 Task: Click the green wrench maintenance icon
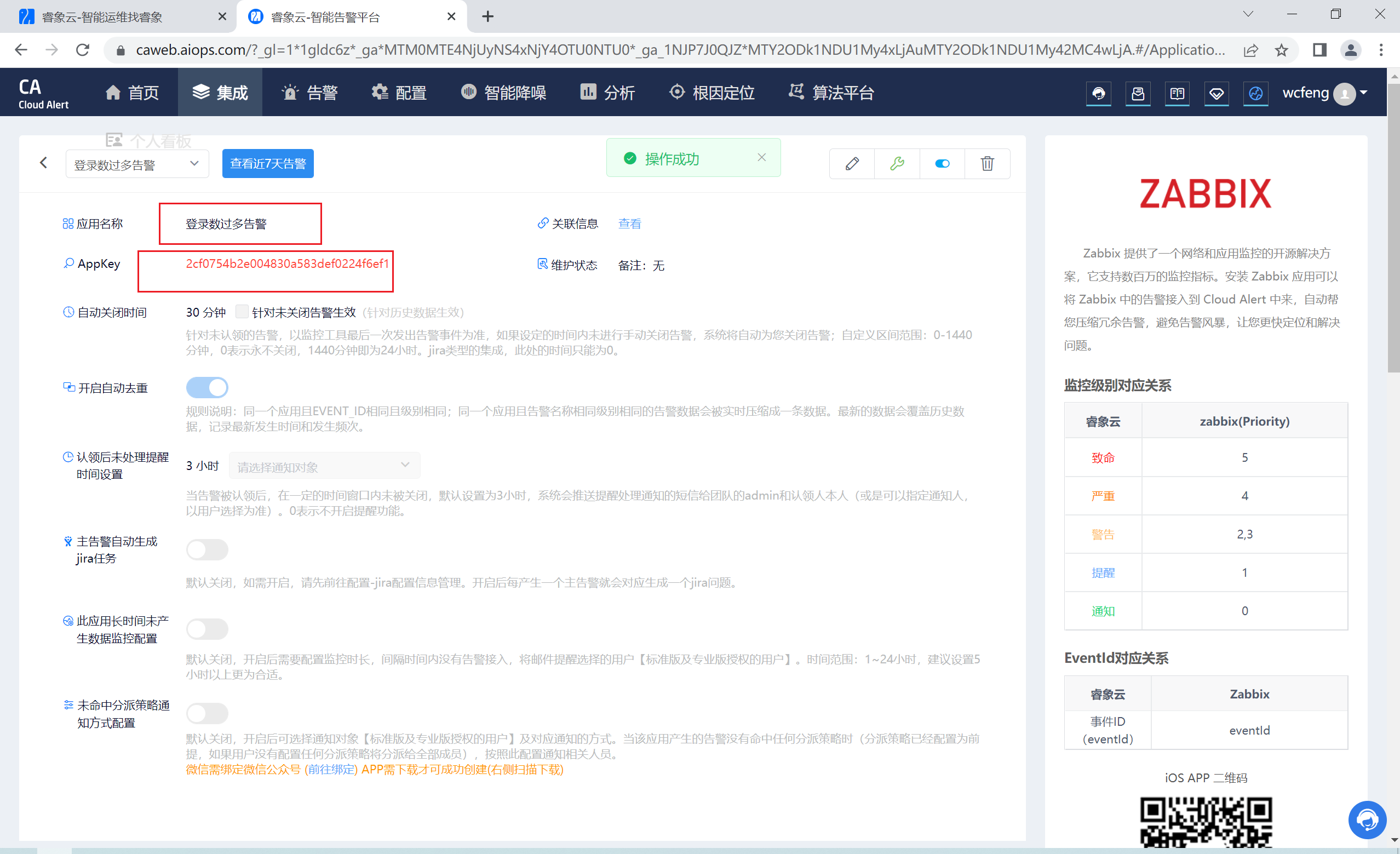point(897,164)
